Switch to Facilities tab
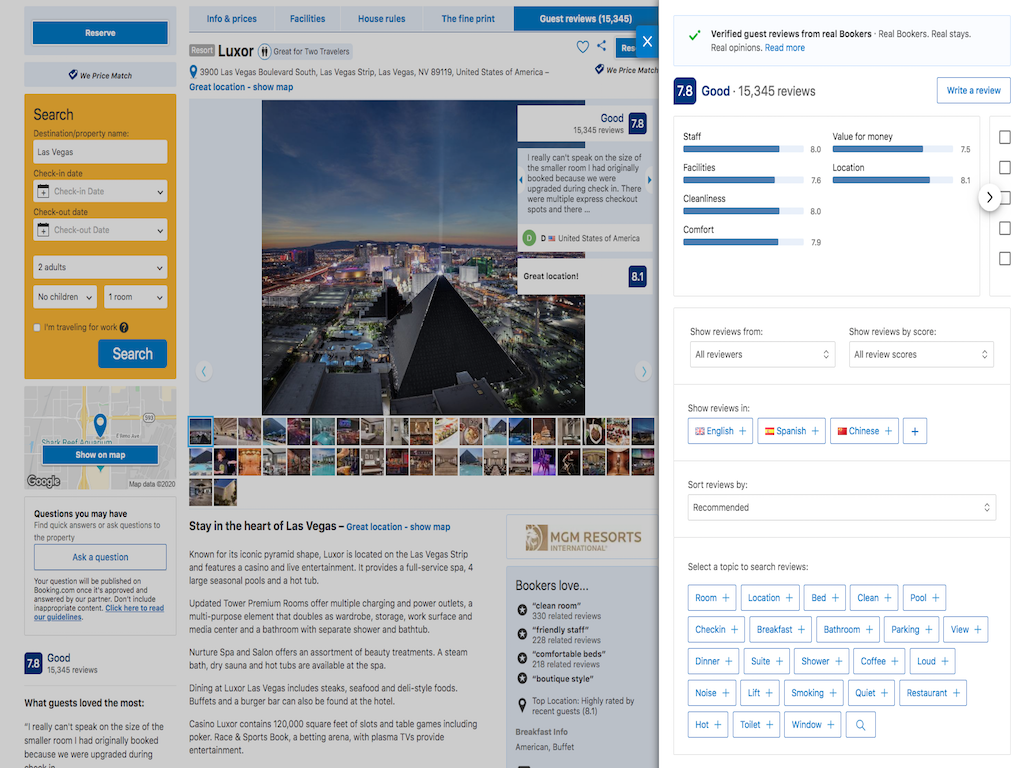Screen dimensions: 1024x768 point(307,19)
